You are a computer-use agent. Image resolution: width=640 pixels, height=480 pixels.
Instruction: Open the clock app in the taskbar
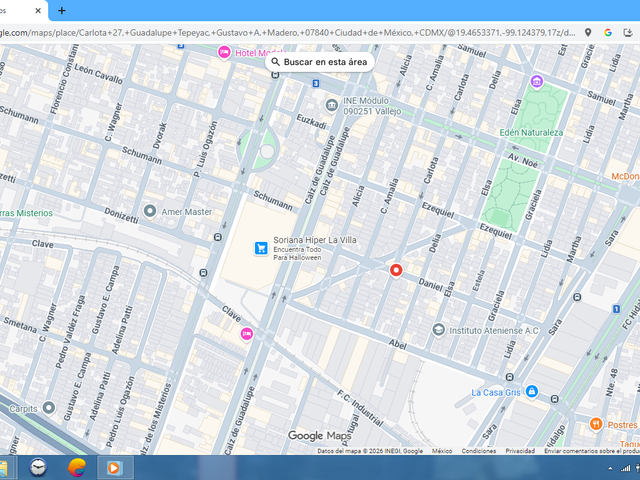point(38,467)
